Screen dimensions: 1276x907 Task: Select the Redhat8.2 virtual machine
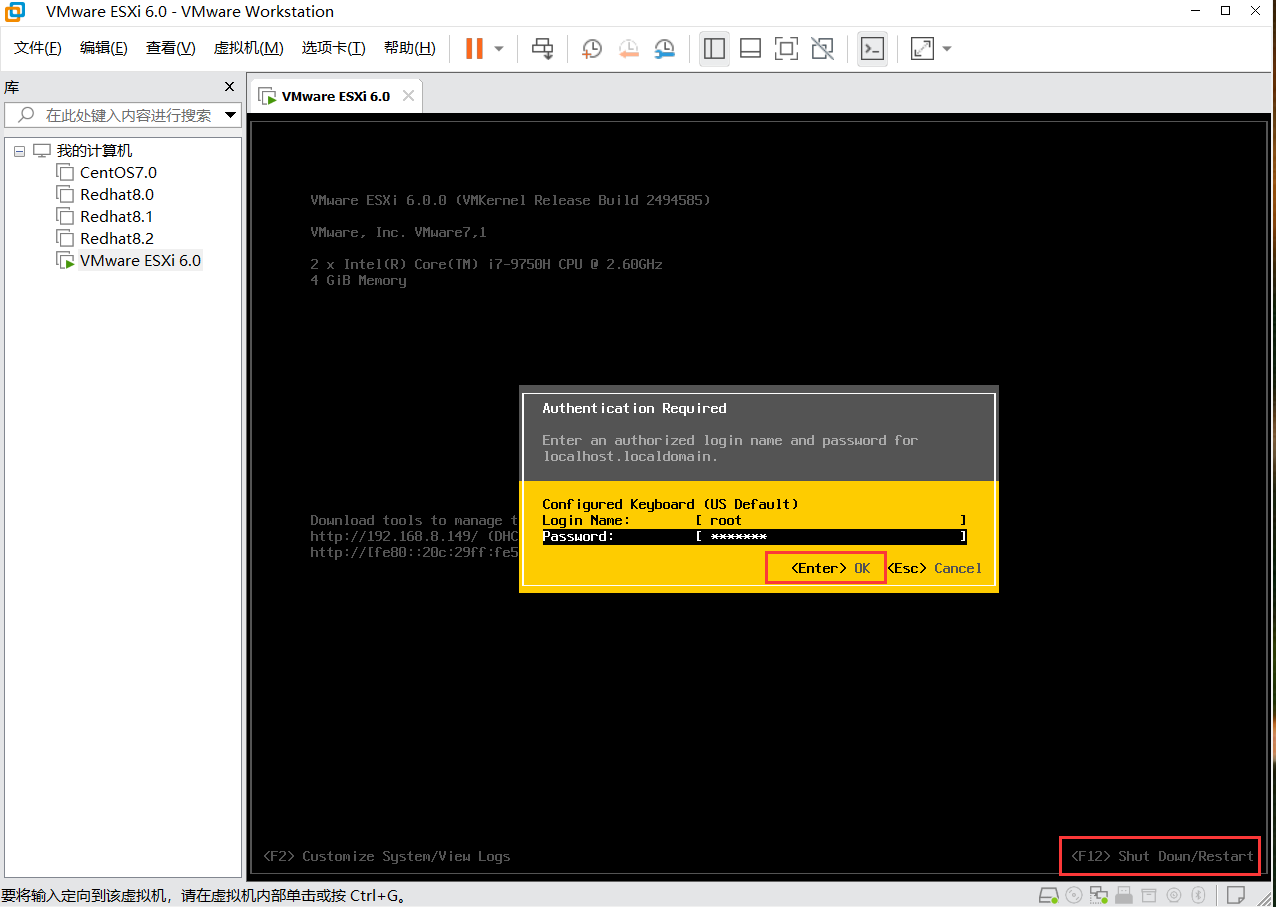coord(117,239)
